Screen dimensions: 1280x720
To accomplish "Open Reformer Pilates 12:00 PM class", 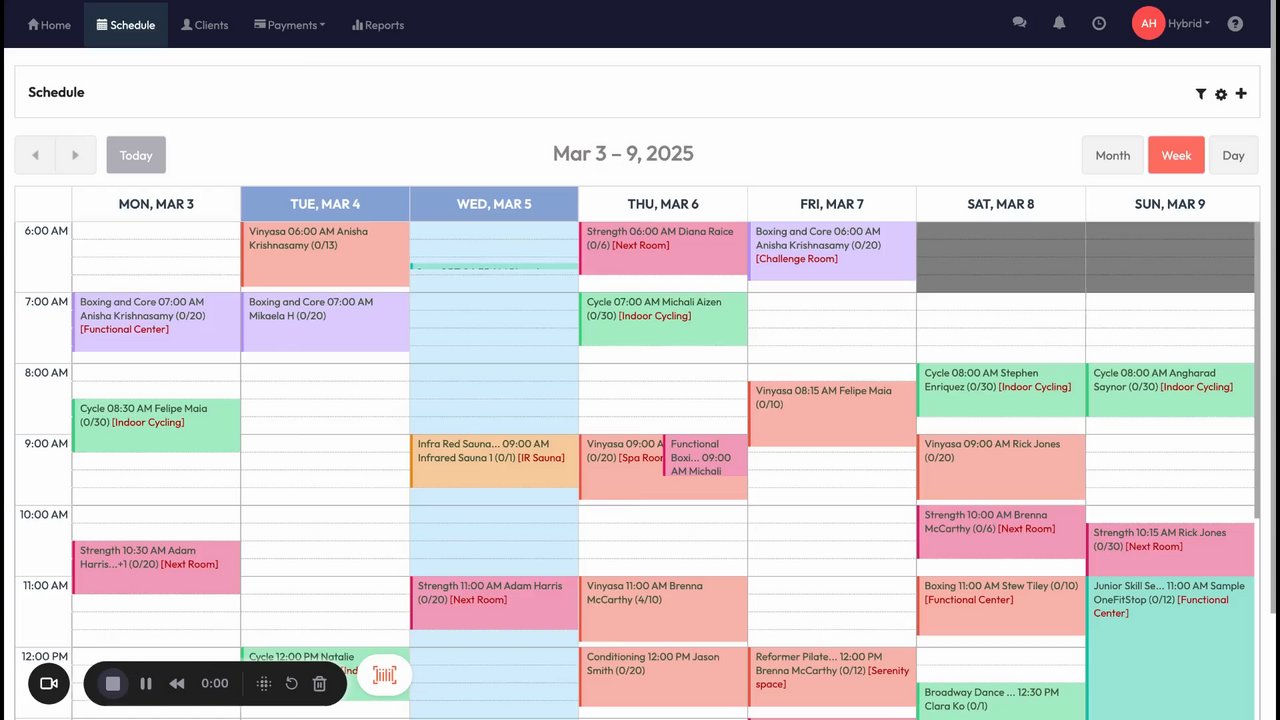I will point(832,677).
